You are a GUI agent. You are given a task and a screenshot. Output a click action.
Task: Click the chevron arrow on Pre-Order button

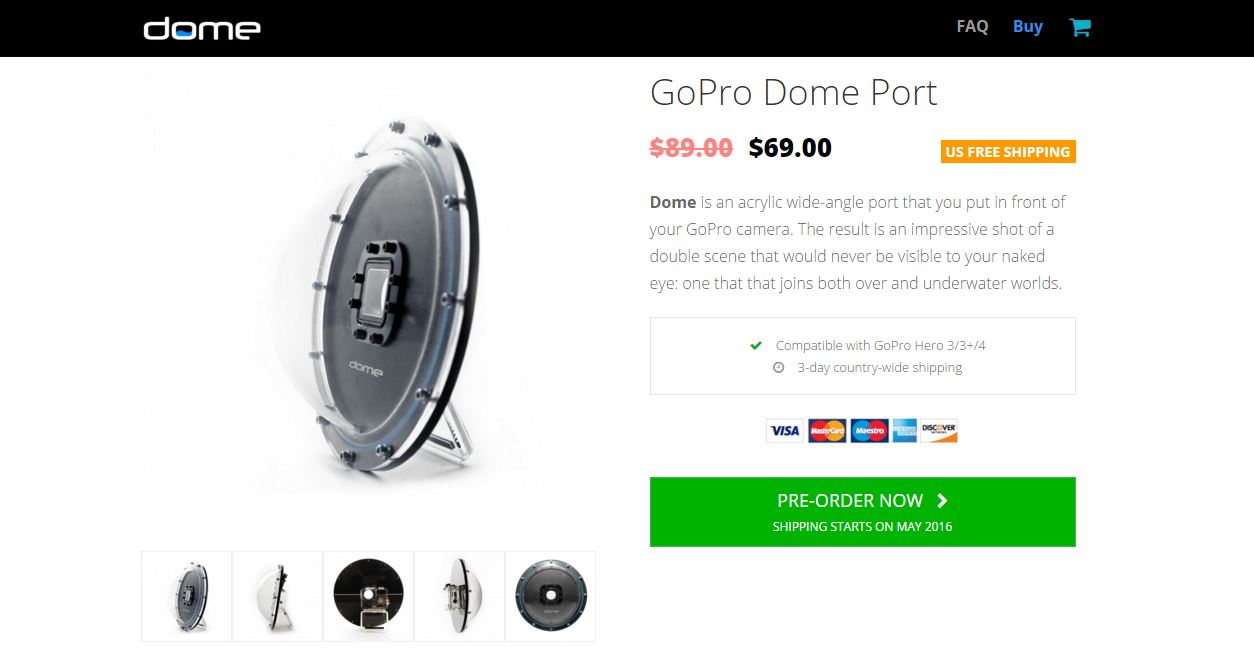click(942, 501)
